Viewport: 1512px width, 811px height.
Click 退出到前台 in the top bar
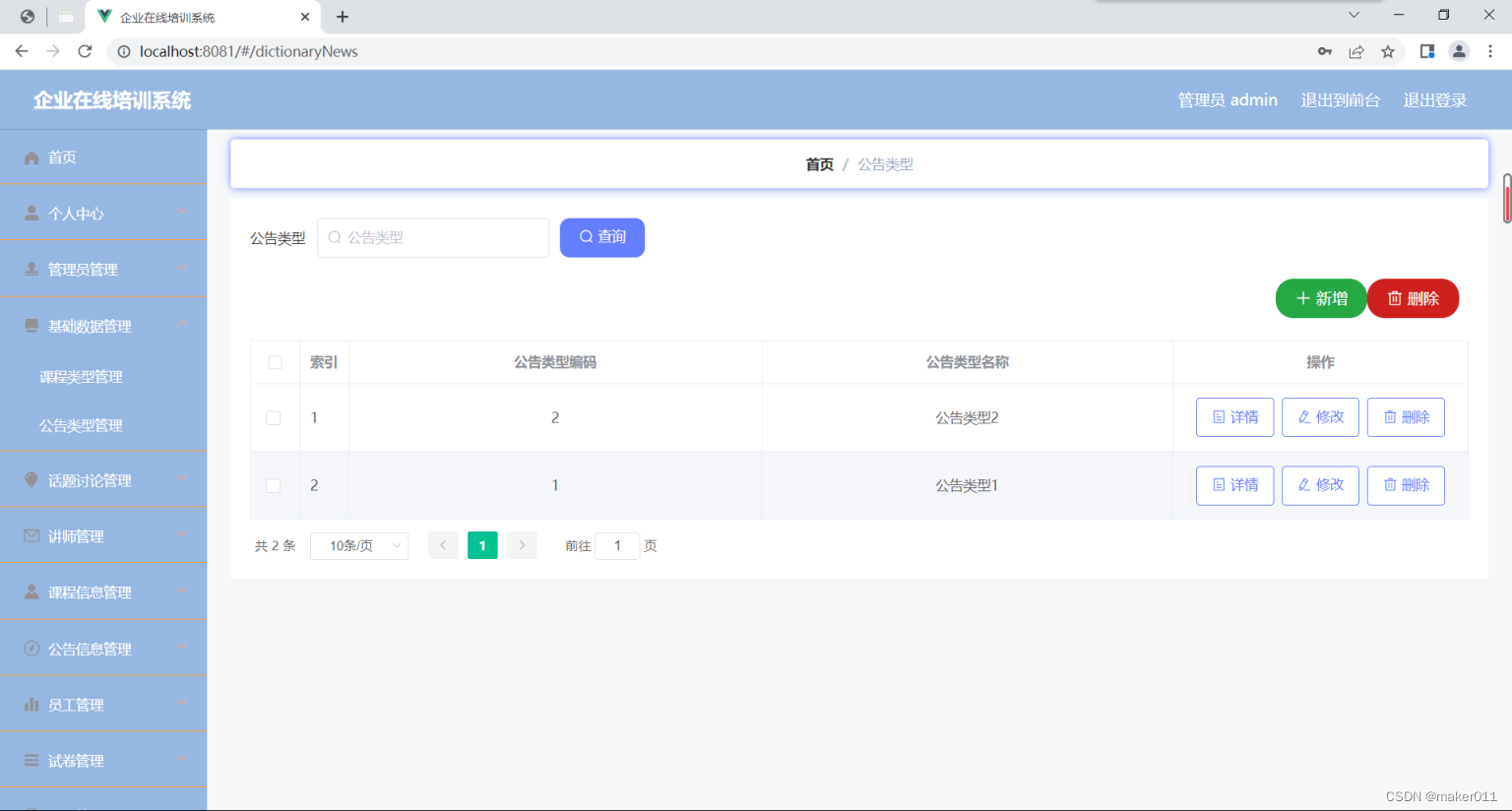click(x=1340, y=100)
